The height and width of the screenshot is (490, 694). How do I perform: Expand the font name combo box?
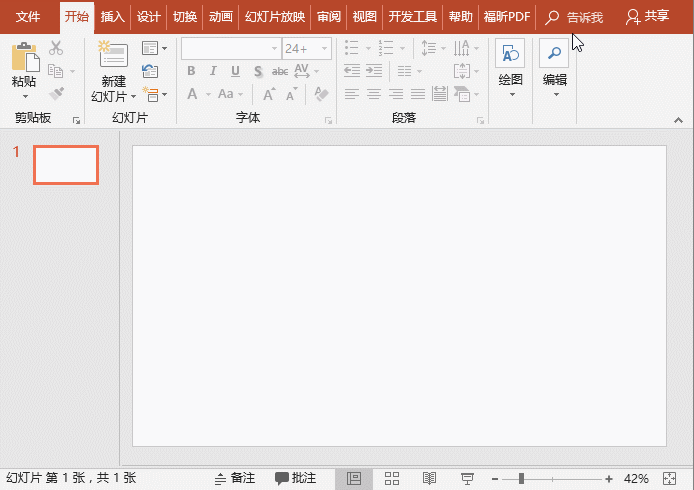click(x=272, y=48)
